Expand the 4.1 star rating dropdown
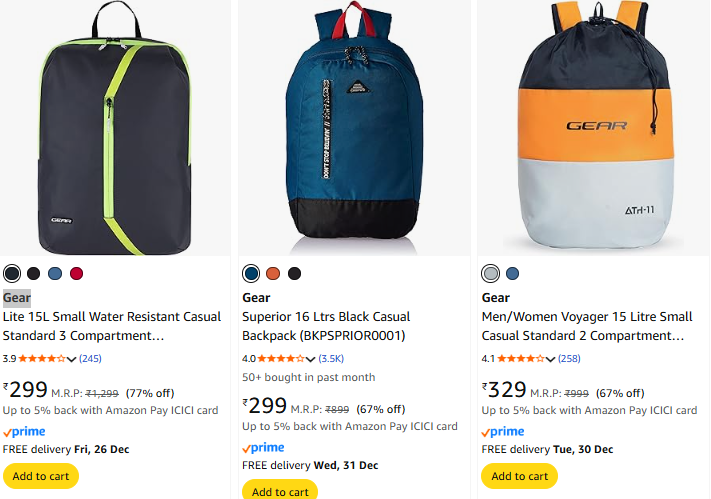 [551, 358]
